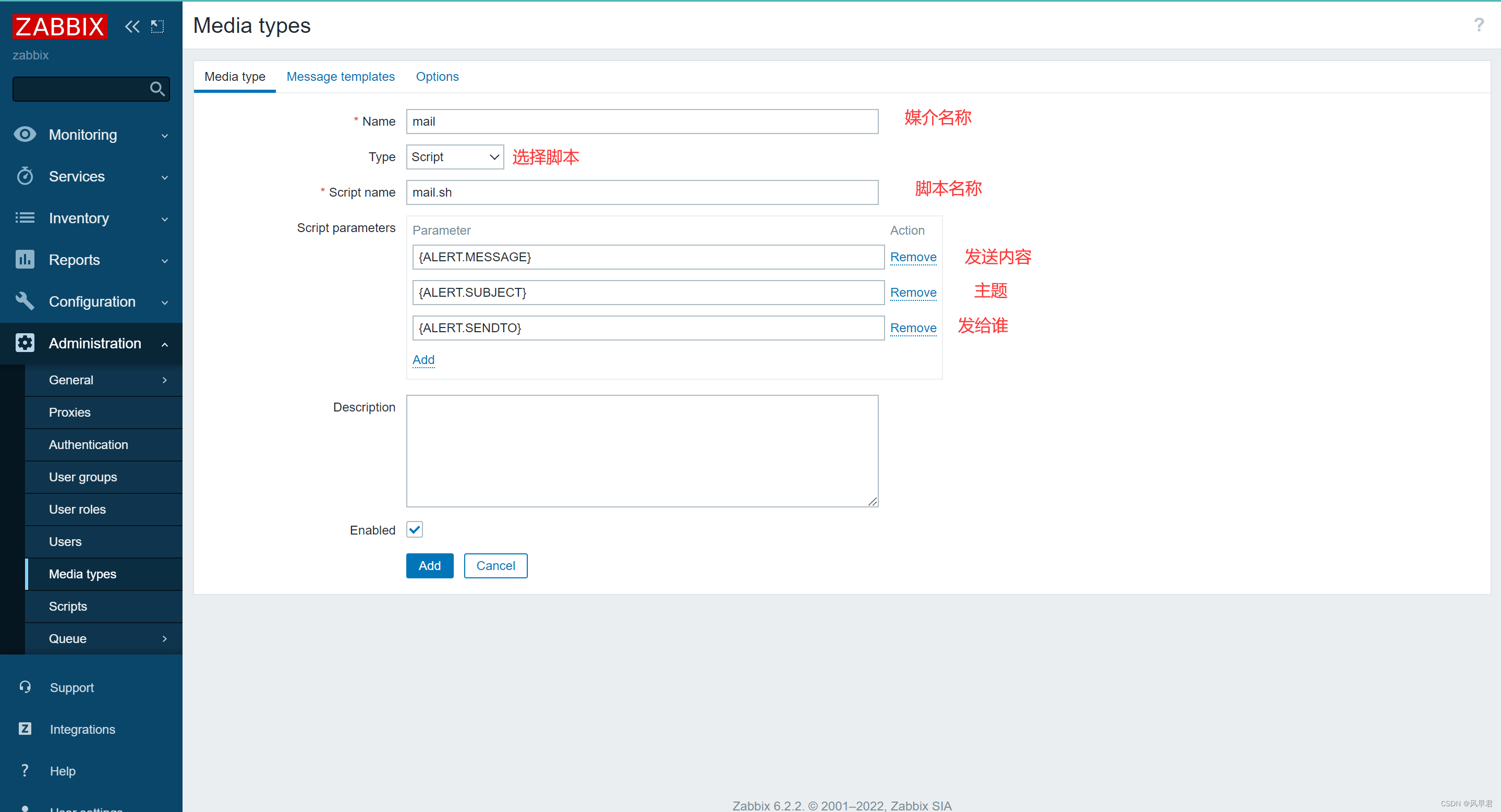Click the blue Add button
The width and height of the screenshot is (1501, 812).
pyautogui.click(x=429, y=566)
